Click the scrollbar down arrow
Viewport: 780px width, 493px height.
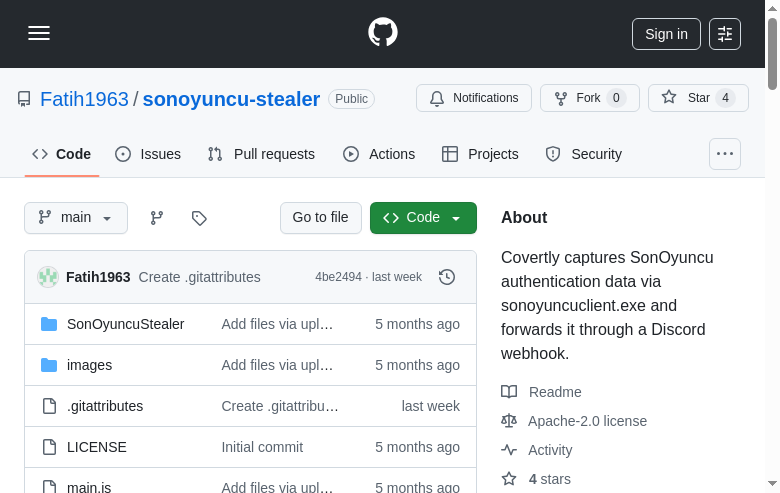(x=772, y=484)
